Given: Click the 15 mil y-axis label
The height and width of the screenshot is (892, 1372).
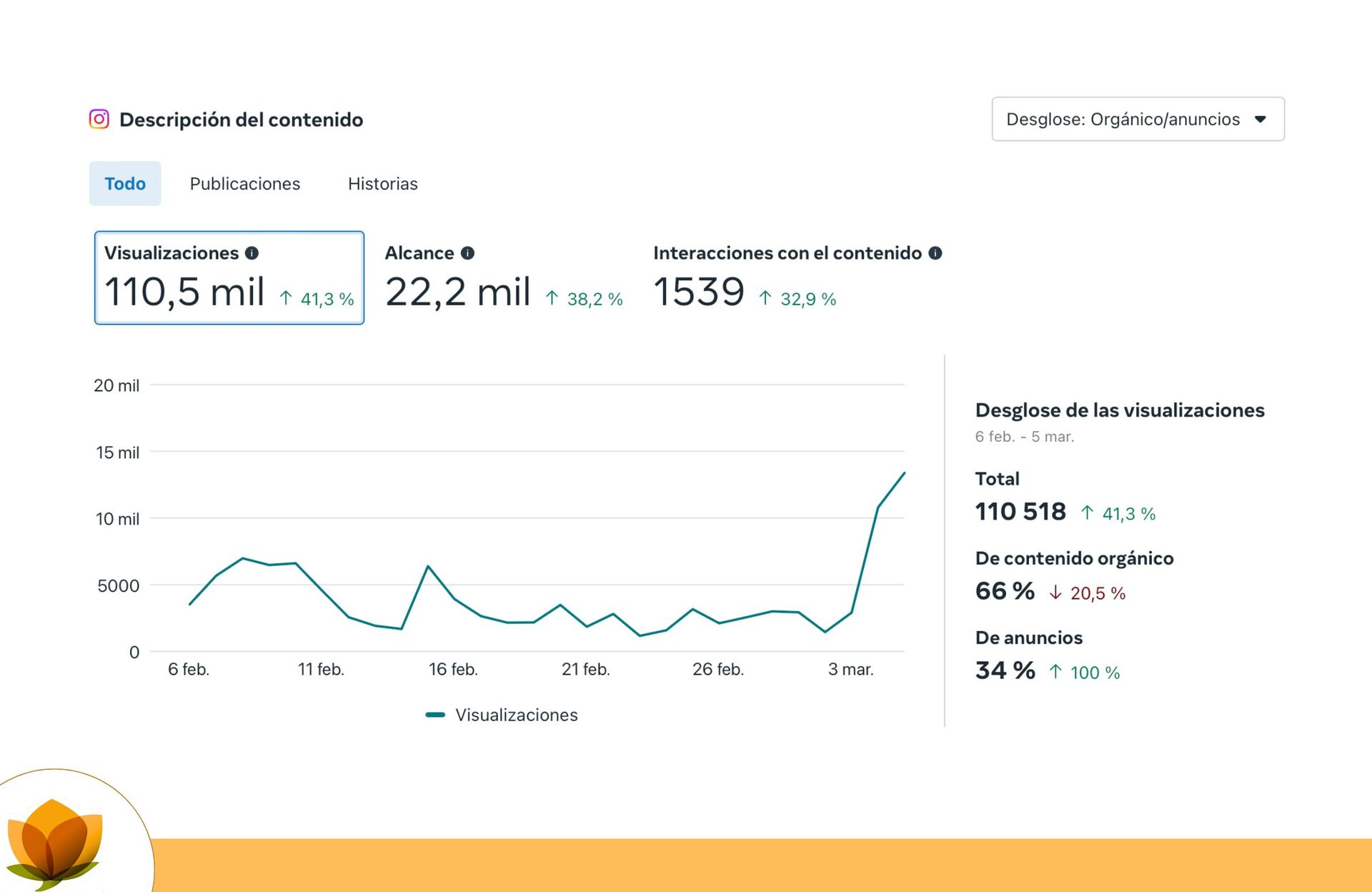Looking at the screenshot, I should click(x=118, y=452).
